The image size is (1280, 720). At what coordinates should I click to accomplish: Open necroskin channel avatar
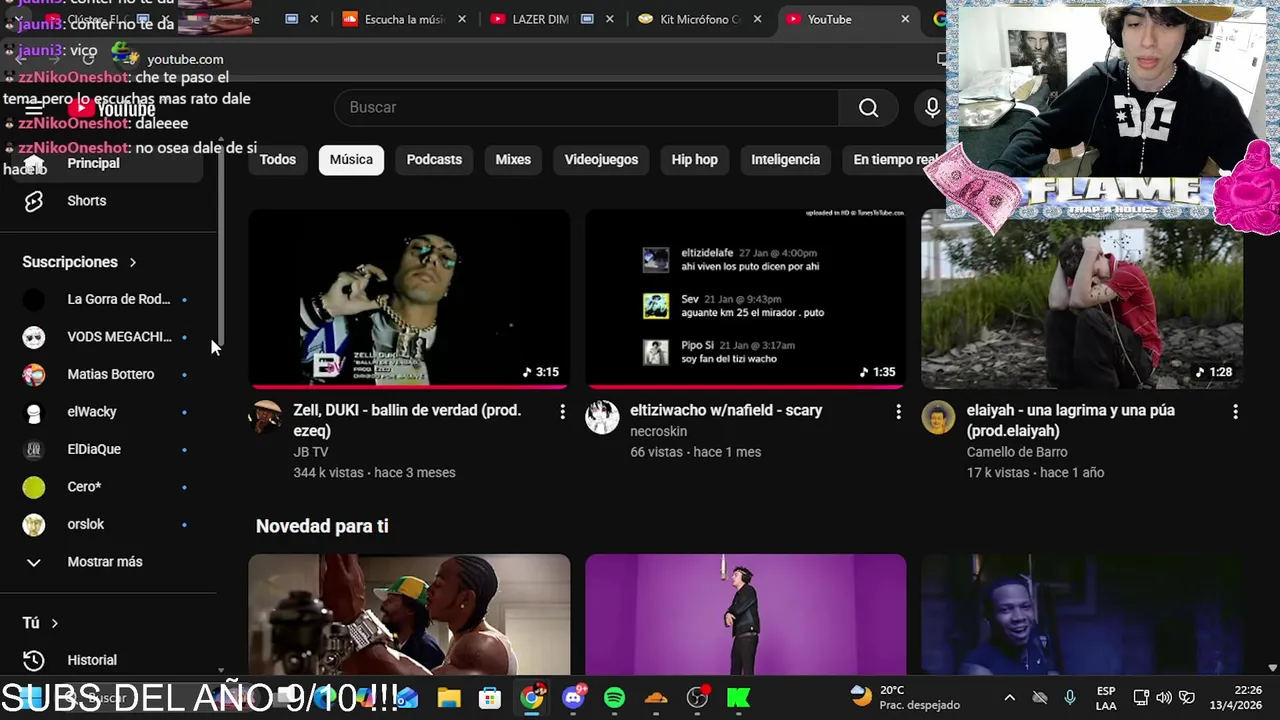click(602, 417)
